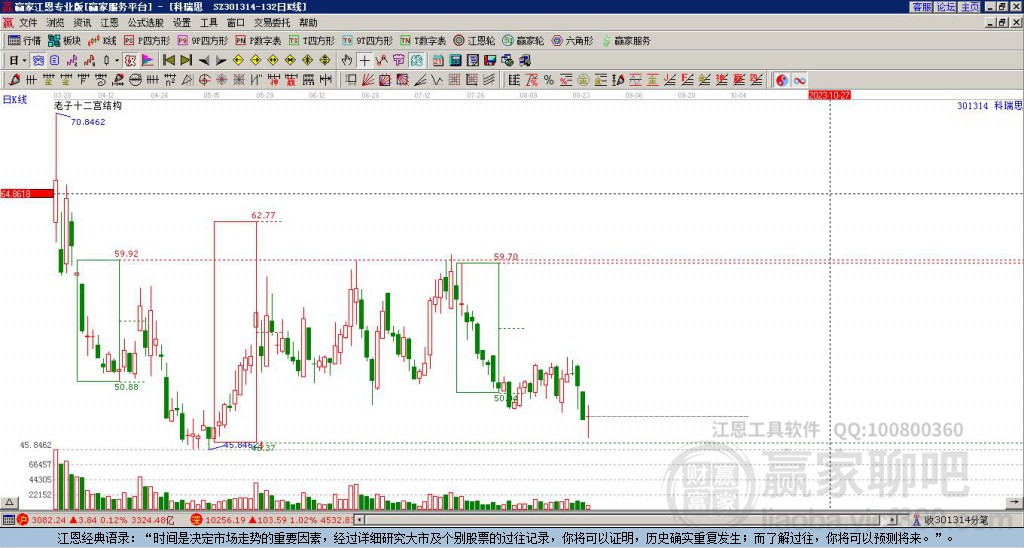1024x548 pixels.
Task: Open the 江恩 menu
Action: click(110, 23)
